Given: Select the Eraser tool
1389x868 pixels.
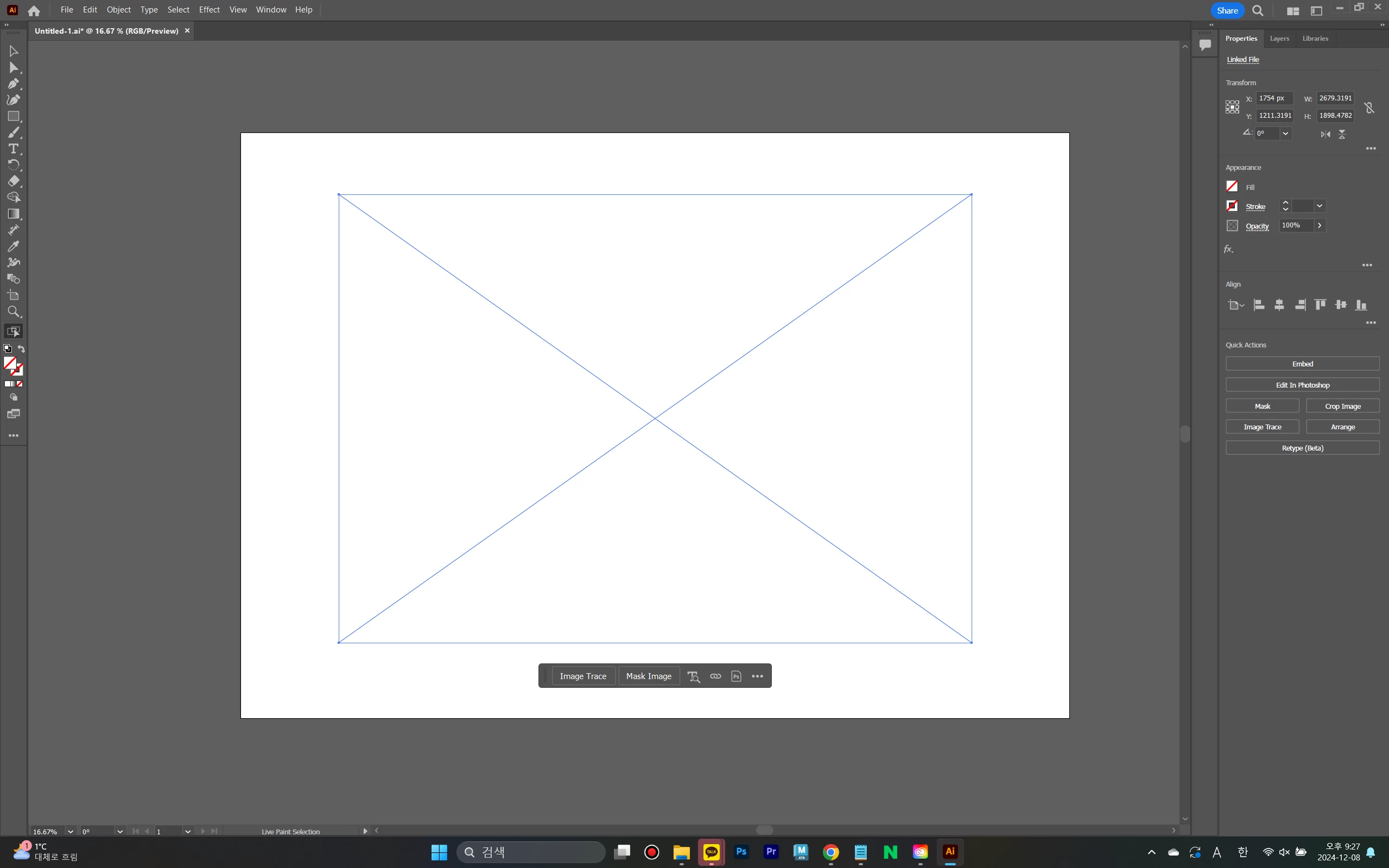Looking at the screenshot, I should pos(13,181).
